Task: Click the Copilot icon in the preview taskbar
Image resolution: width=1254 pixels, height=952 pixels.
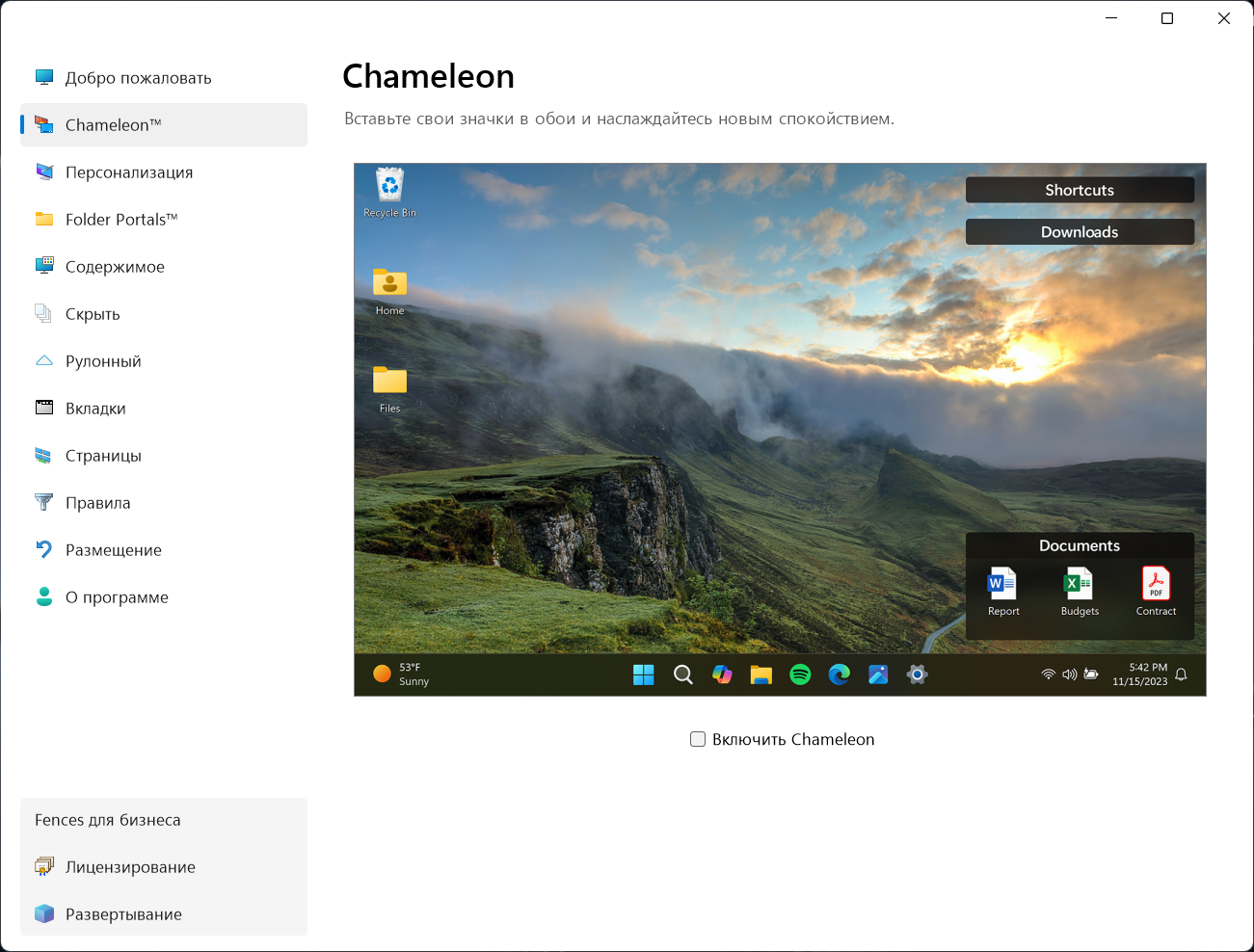Action: pos(722,674)
